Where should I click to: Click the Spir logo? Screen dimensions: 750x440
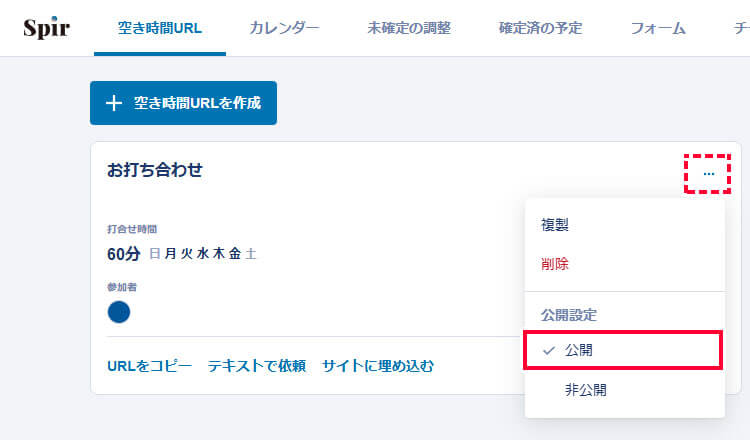coord(46,28)
